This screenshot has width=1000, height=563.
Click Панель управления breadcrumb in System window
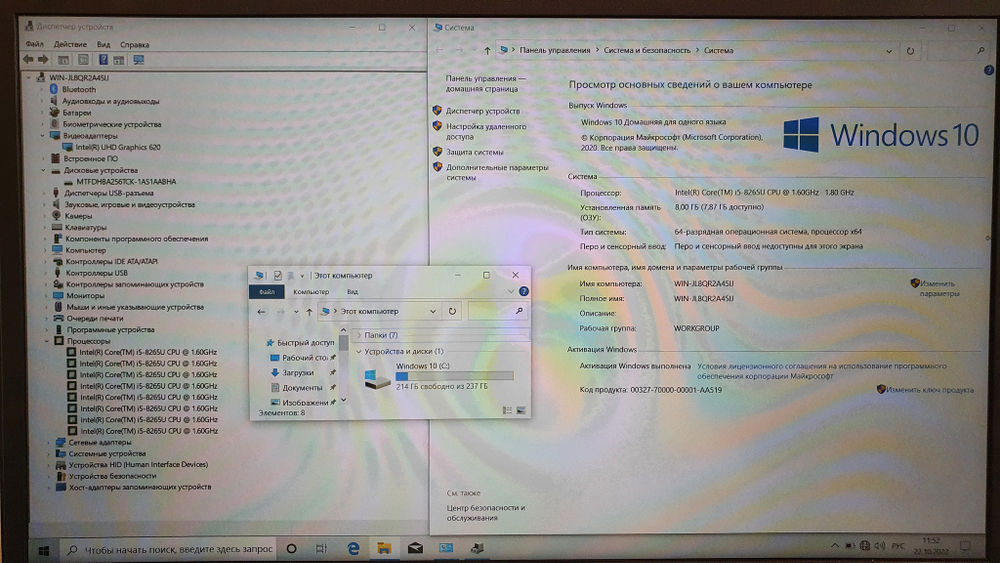[x=555, y=50]
